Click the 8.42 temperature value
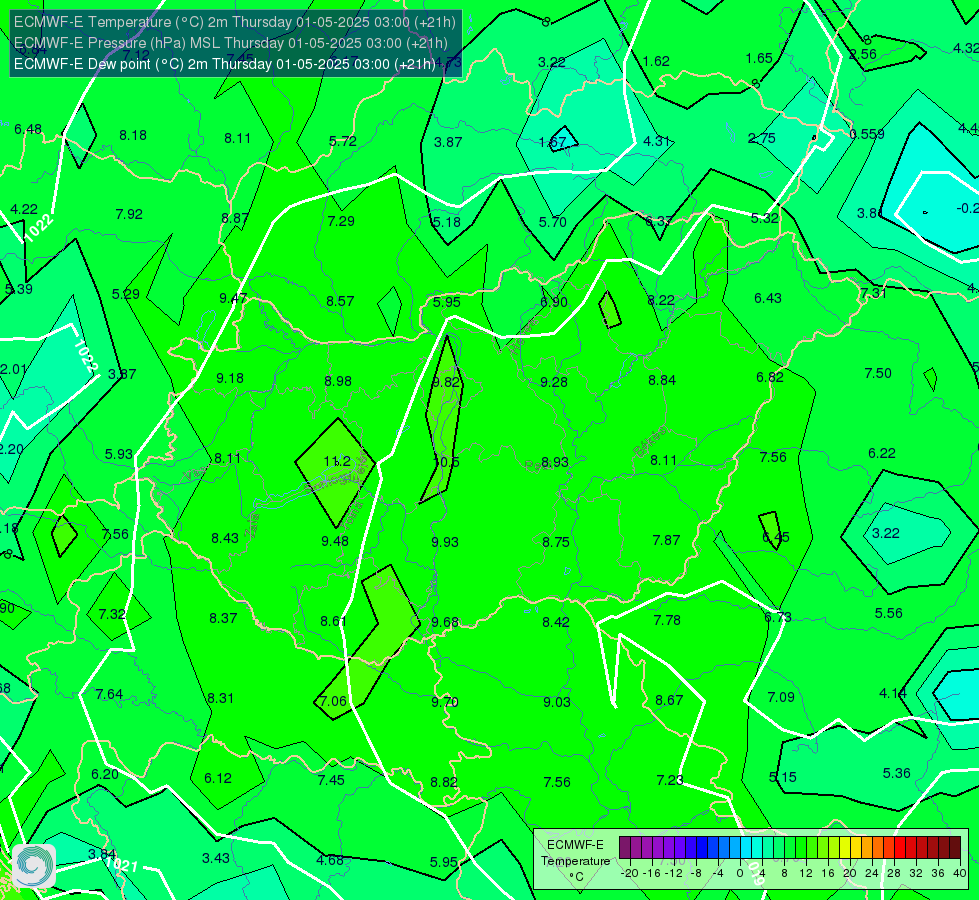The image size is (979, 900). tap(556, 622)
